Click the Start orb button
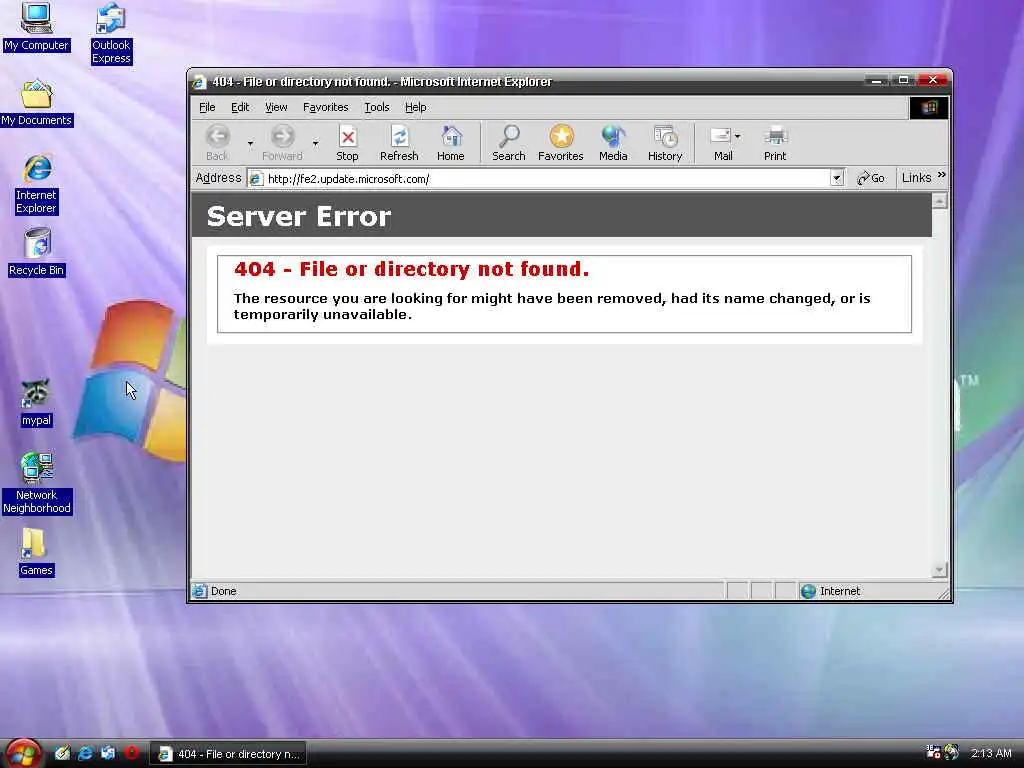 tap(23, 753)
